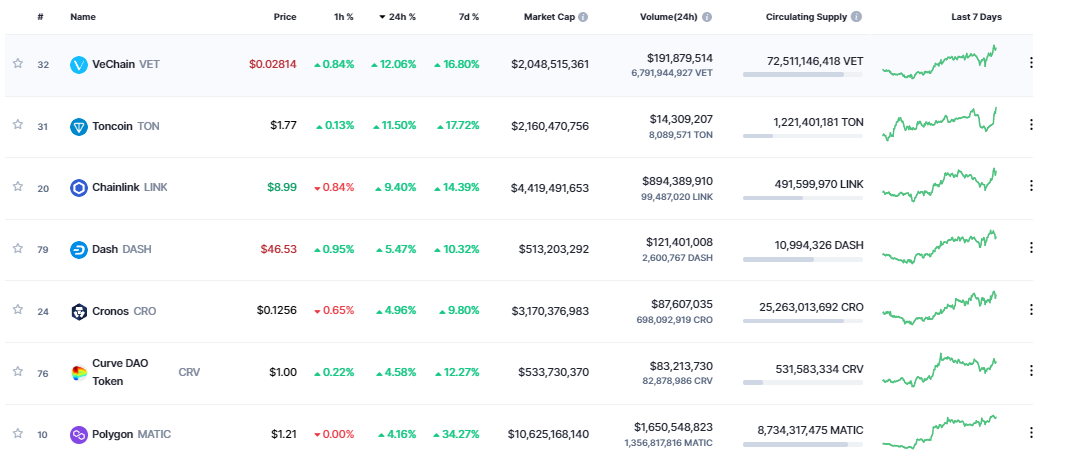Star Dash for the watchlist
Screen dimensions: 1069x461
click(18, 248)
